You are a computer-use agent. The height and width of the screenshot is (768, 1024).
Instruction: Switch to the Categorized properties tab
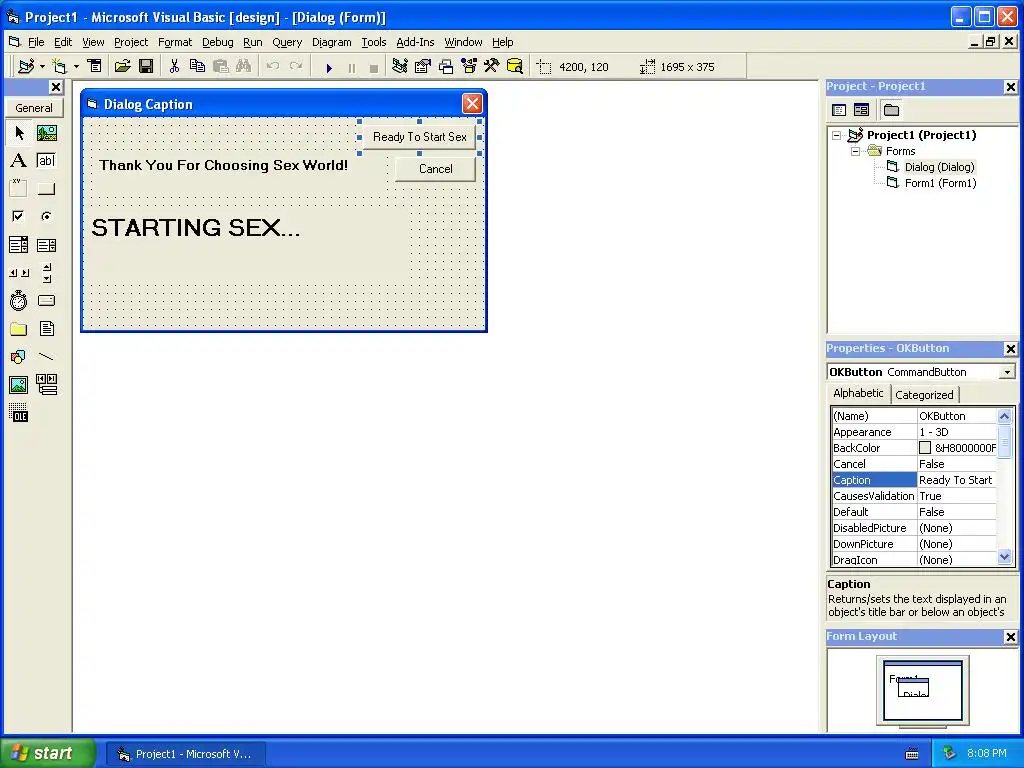(924, 394)
